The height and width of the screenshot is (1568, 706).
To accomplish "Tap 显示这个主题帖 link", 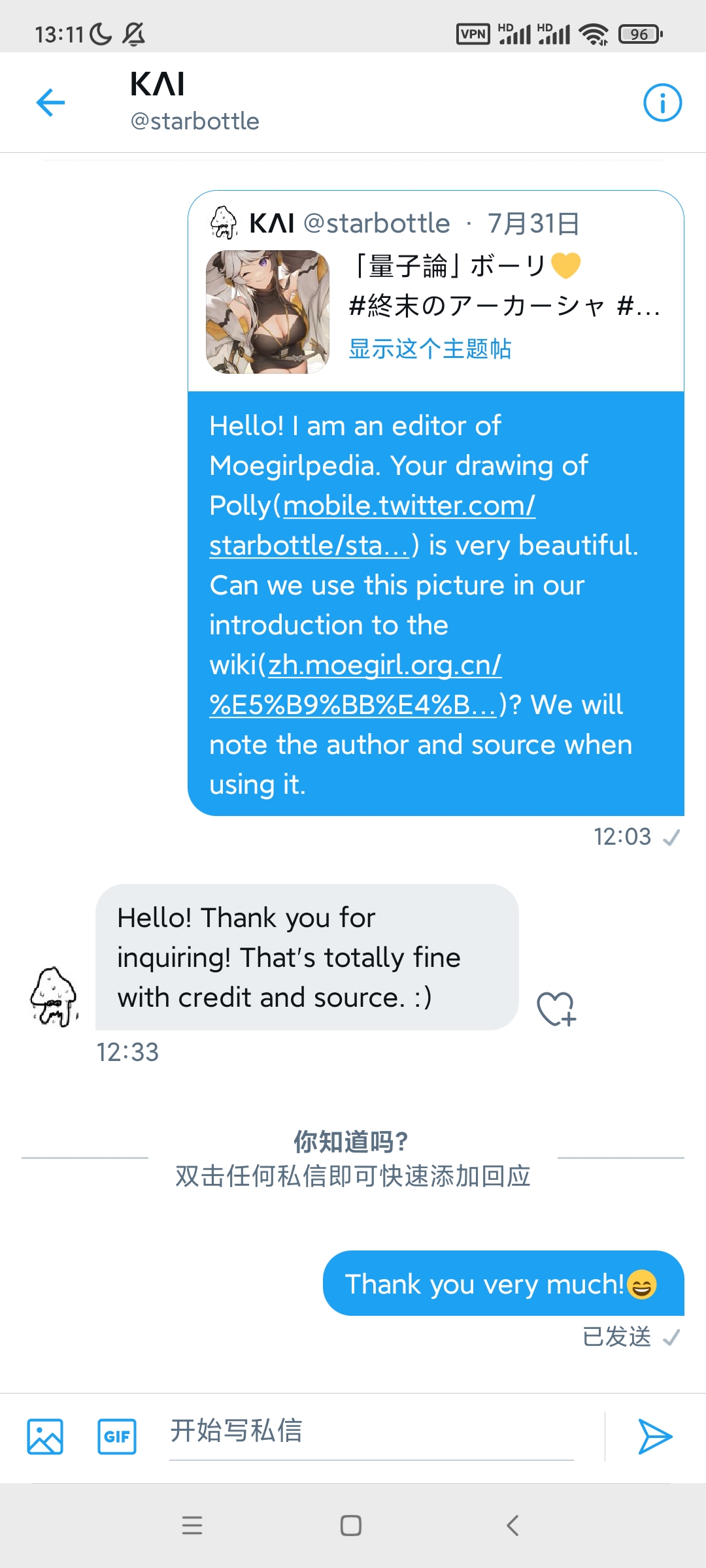I will tap(429, 349).
